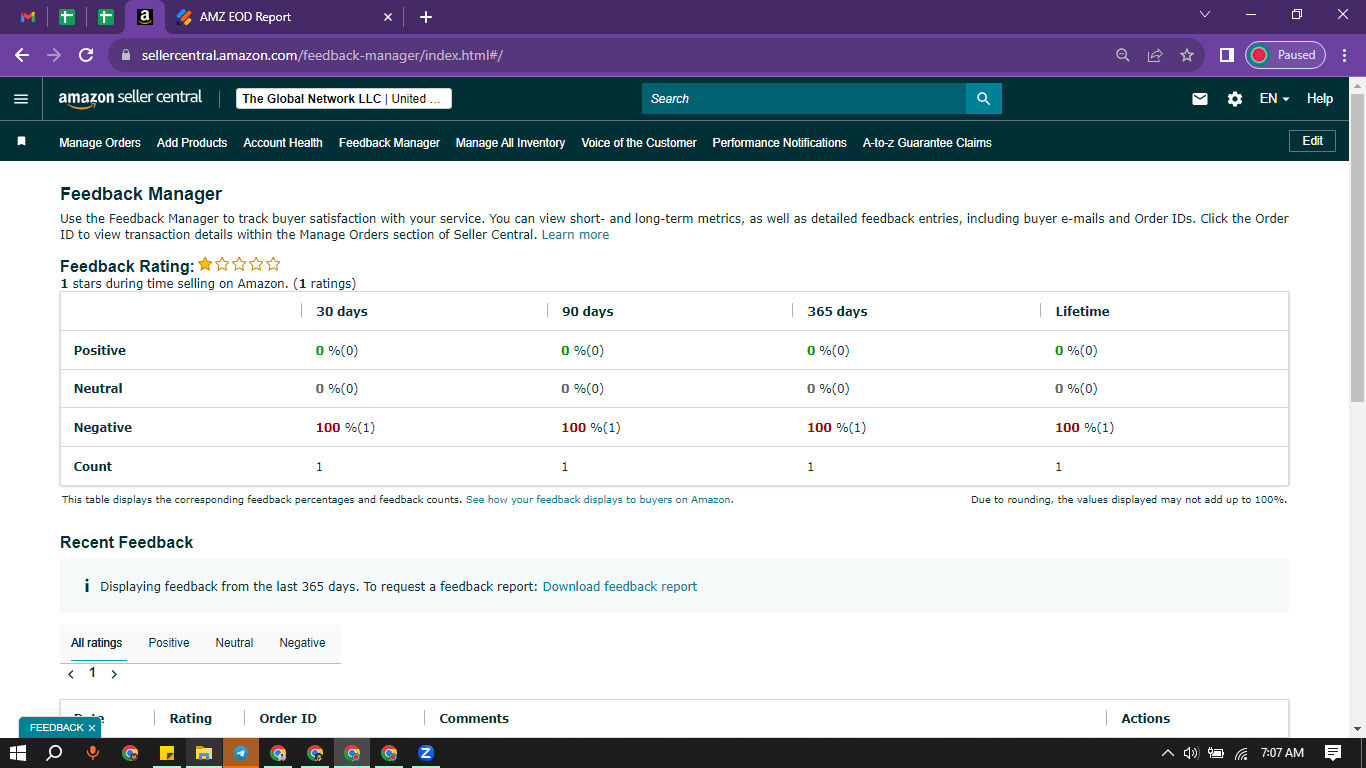Click the search magnifier button
This screenshot has width=1366, height=768.
click(x=983, y=99)
